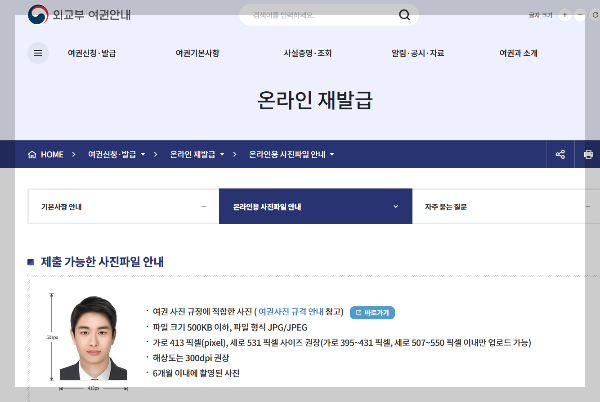This screenshot has height=402, width=600.
Task: Open the 알림·공시·자료 main menu
Action: tap(417, 53)
